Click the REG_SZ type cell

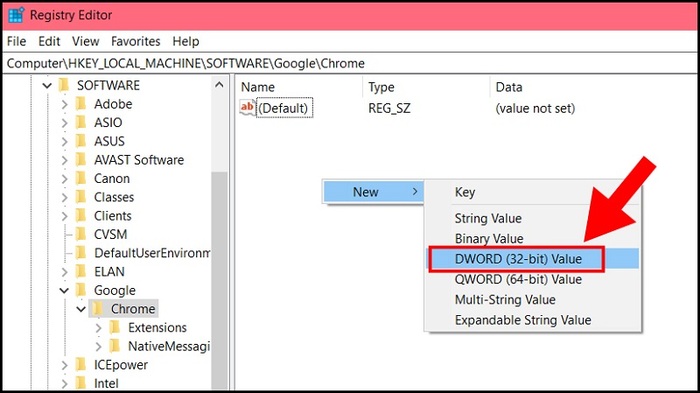(389, 109)
